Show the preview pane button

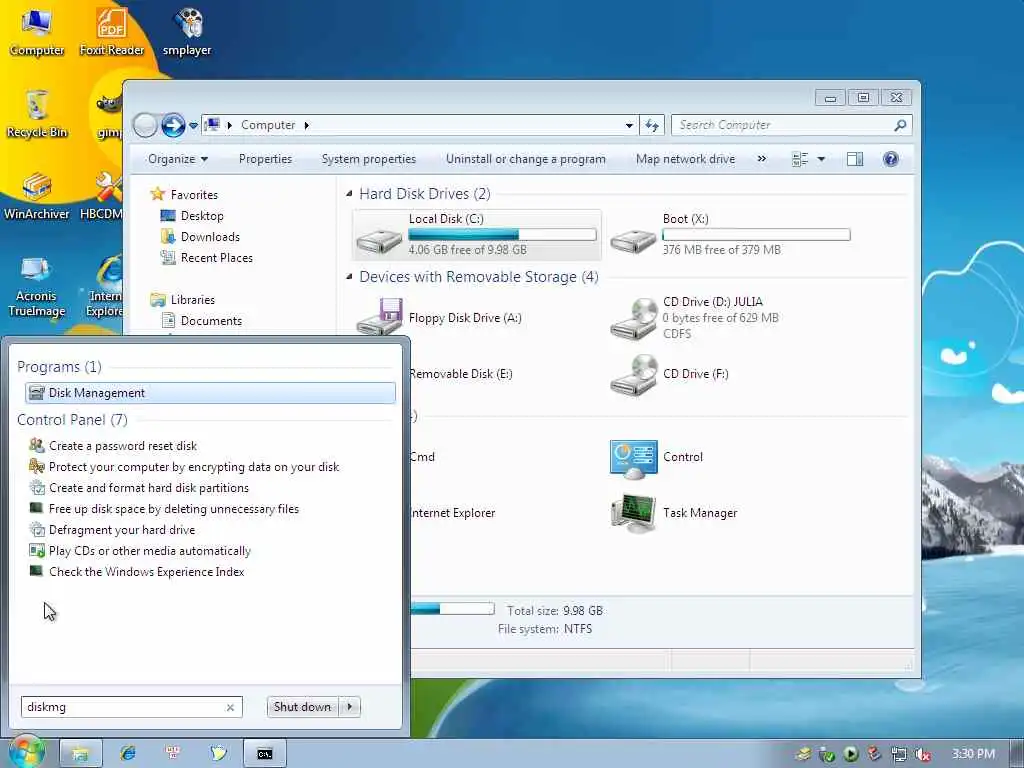[x=854, y=159]
